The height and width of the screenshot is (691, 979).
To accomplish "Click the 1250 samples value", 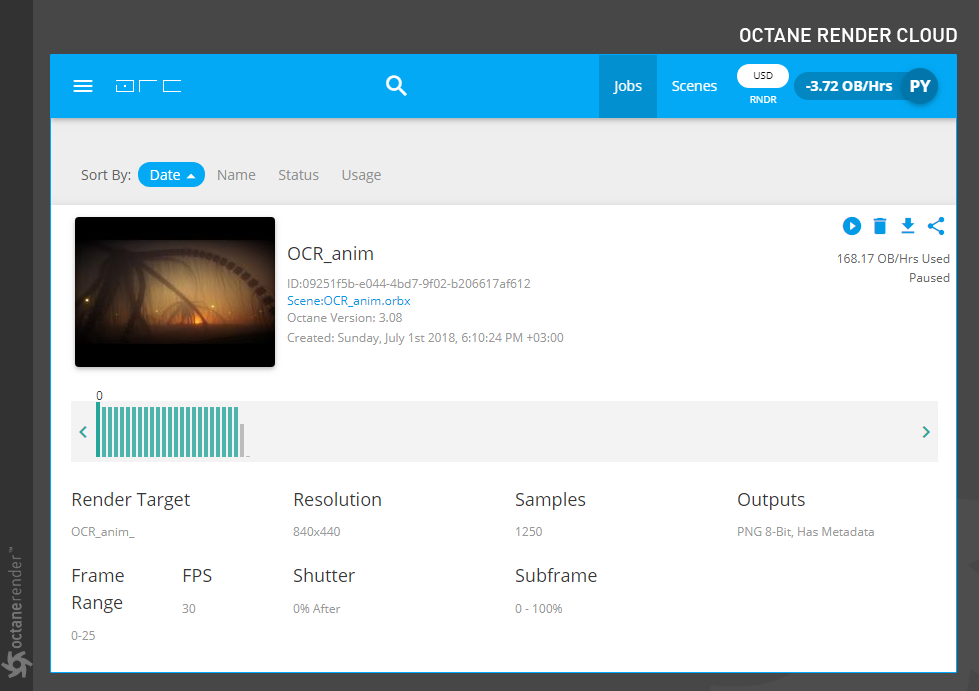I will coord(528,532).
